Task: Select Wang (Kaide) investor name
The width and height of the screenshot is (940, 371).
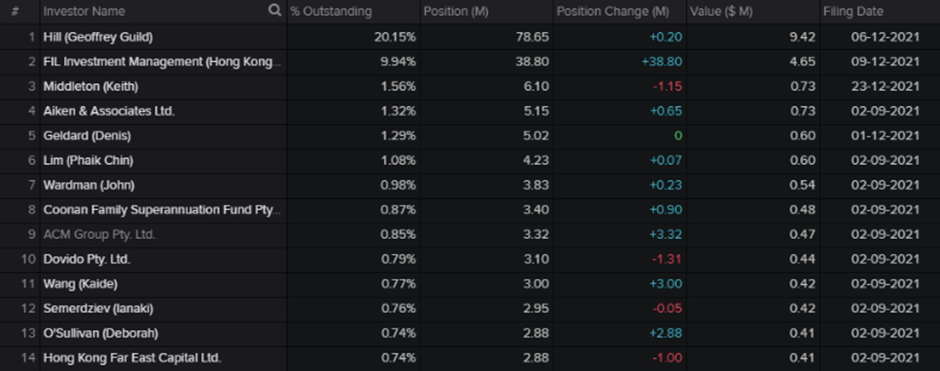Action: (80, 284)
